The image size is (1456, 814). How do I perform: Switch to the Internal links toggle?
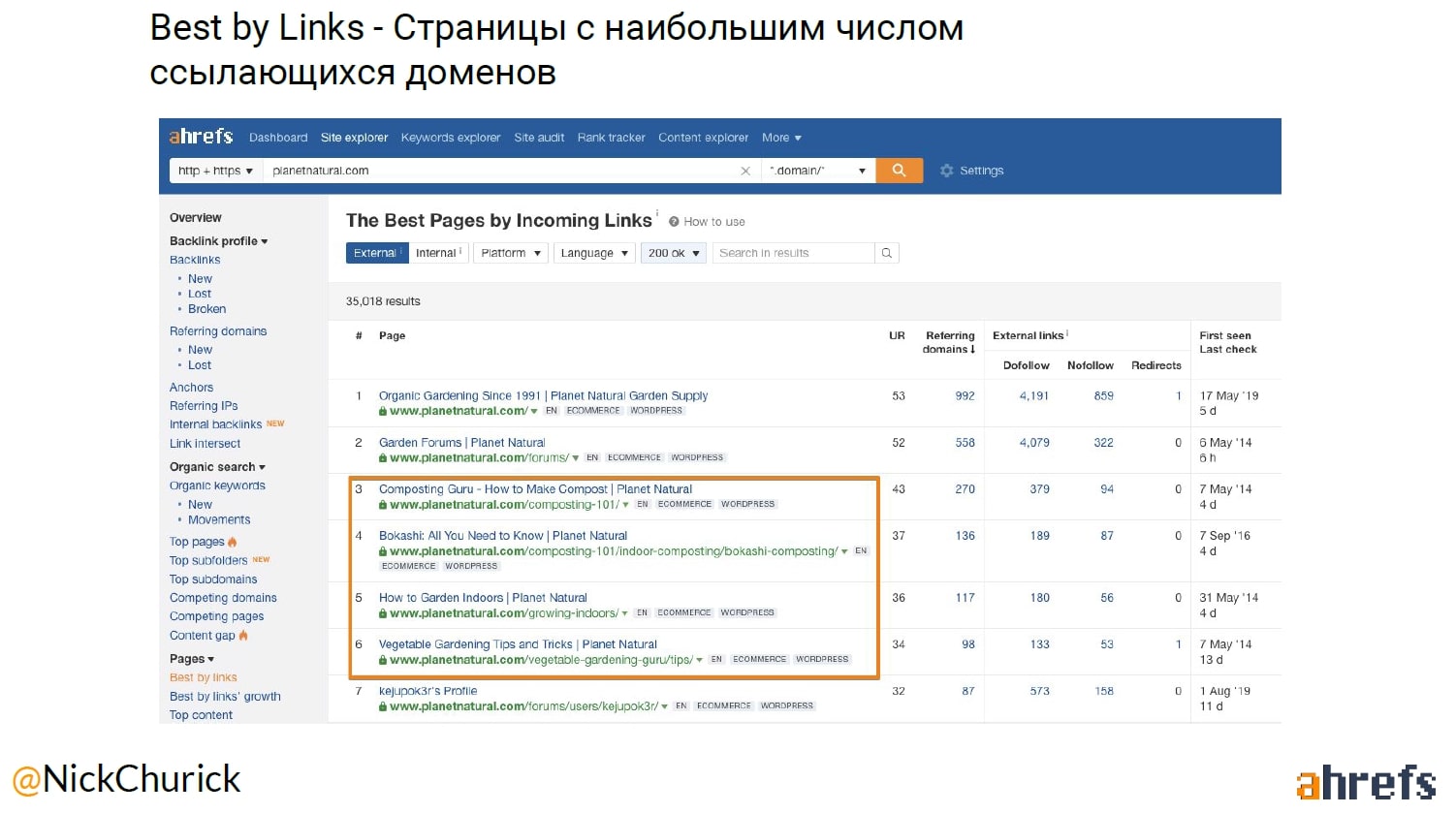point(437,253)
